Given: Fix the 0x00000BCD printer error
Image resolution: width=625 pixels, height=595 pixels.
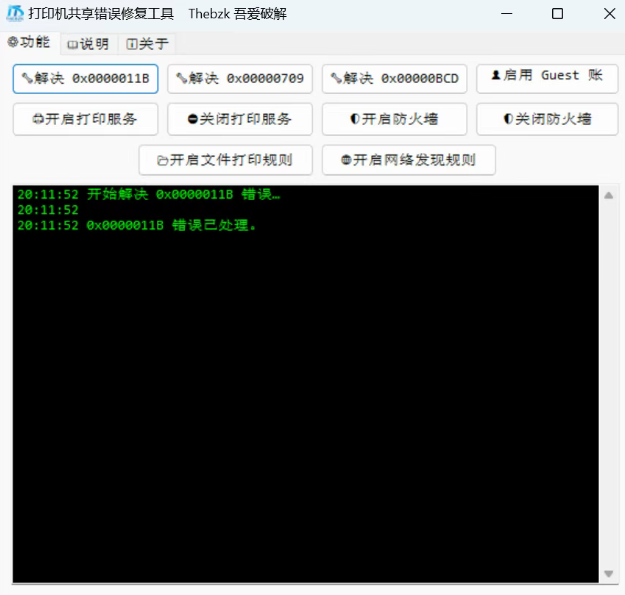Looking at the screenshot, I should click(x=394, y=79).
